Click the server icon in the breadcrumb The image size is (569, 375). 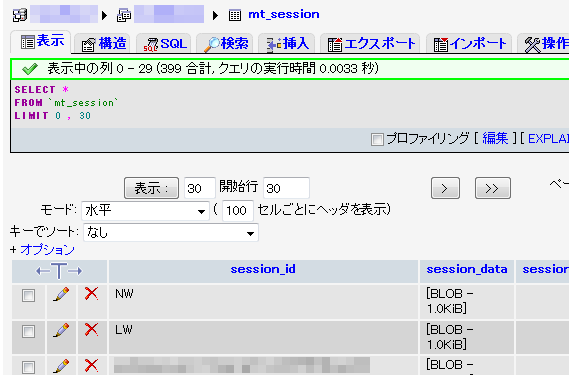(x=20, y=15)
